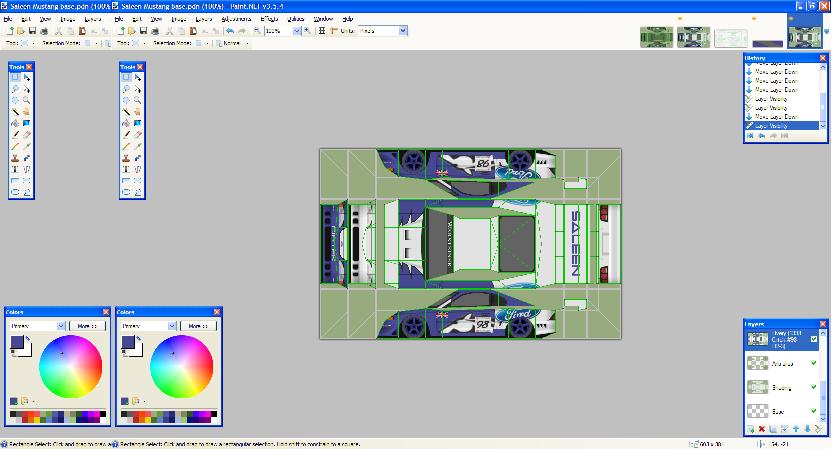Click the Zoom Out magnifier in toolbar
Image resolution: width=832 pixels, height=449 pixels.
[257, 31]
